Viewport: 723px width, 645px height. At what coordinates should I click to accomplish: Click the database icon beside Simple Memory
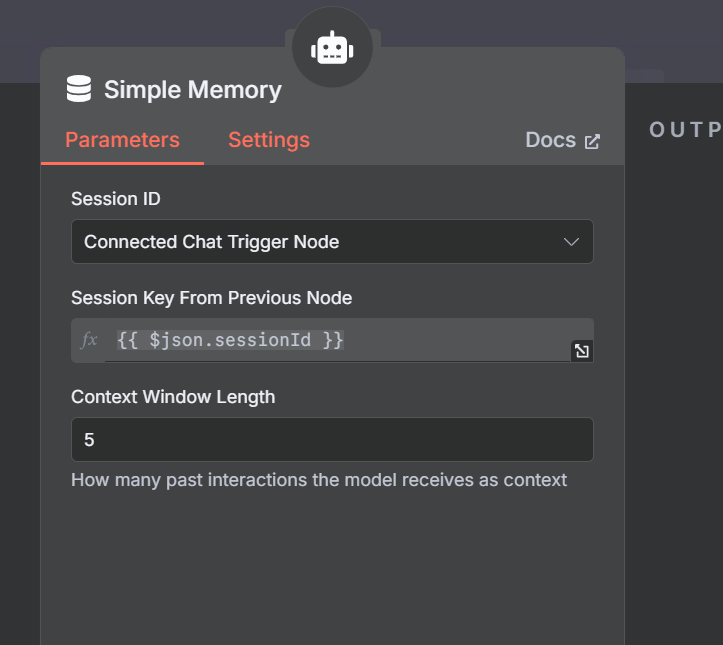(79, 90)
